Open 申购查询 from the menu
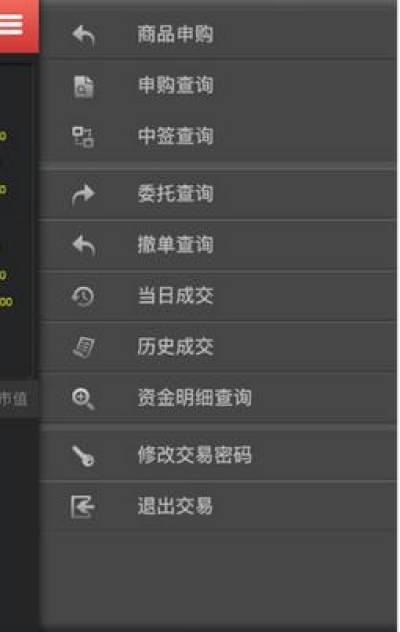 (x=219, y=85)
